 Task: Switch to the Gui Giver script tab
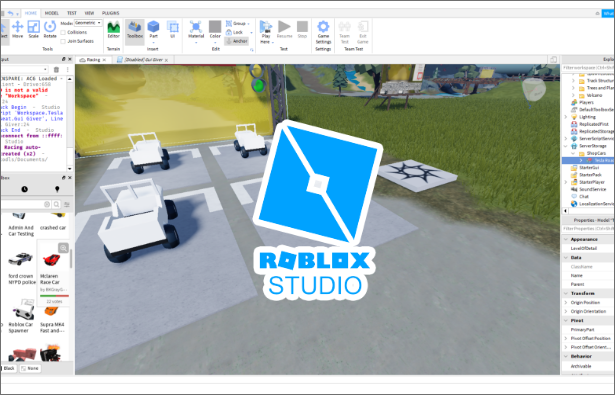coord(144,60)
